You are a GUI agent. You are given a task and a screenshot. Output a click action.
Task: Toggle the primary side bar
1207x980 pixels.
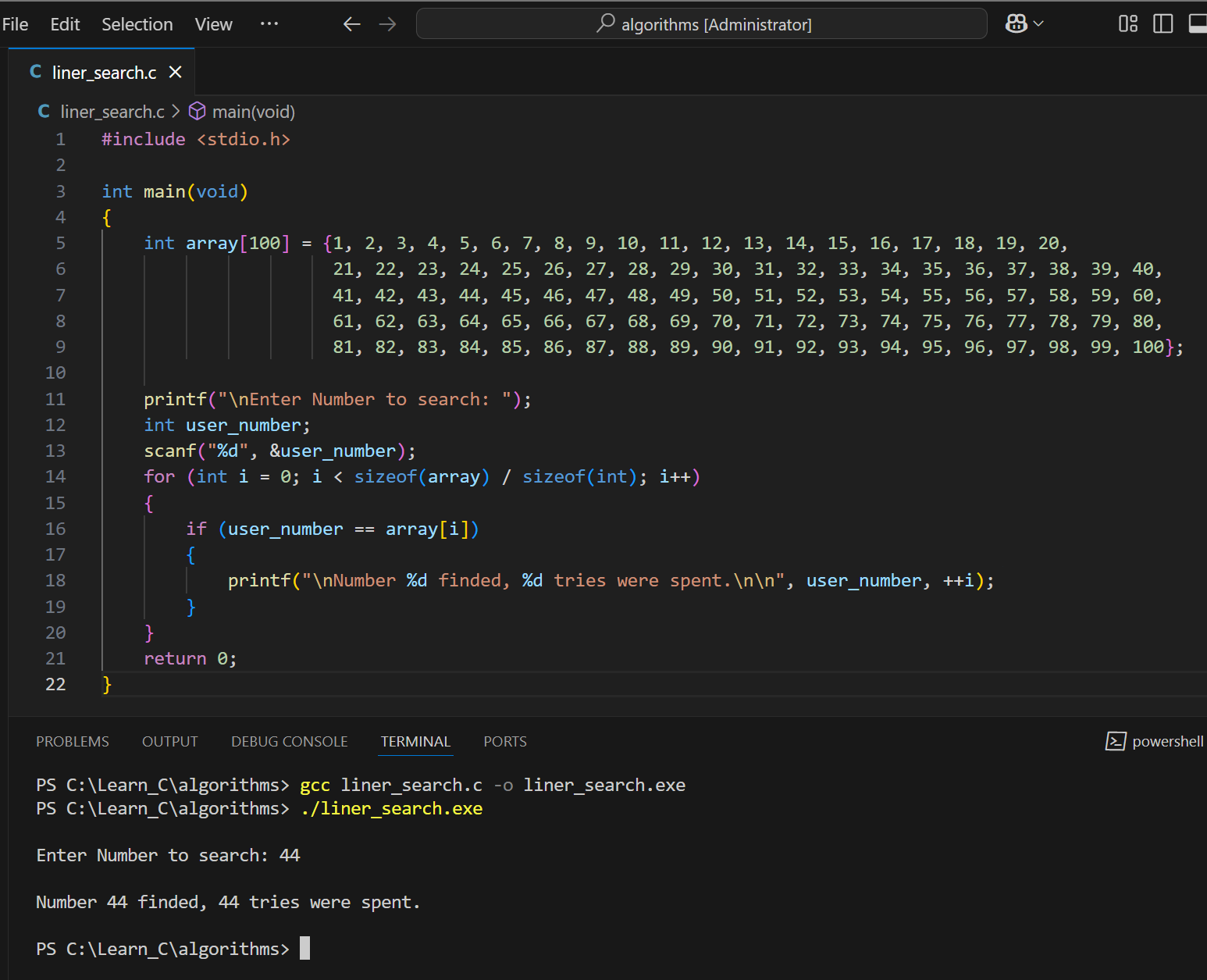pos(1162,24)
